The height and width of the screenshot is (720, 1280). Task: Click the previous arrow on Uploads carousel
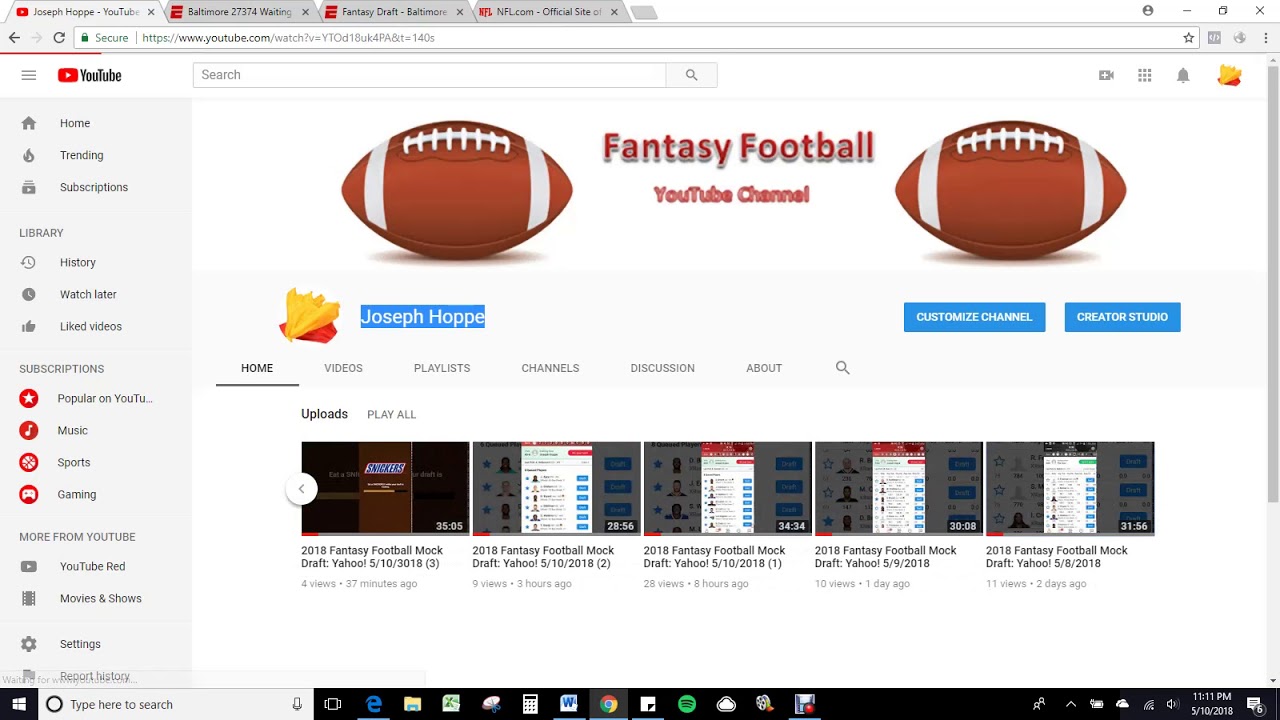click(x=301, y=489)
